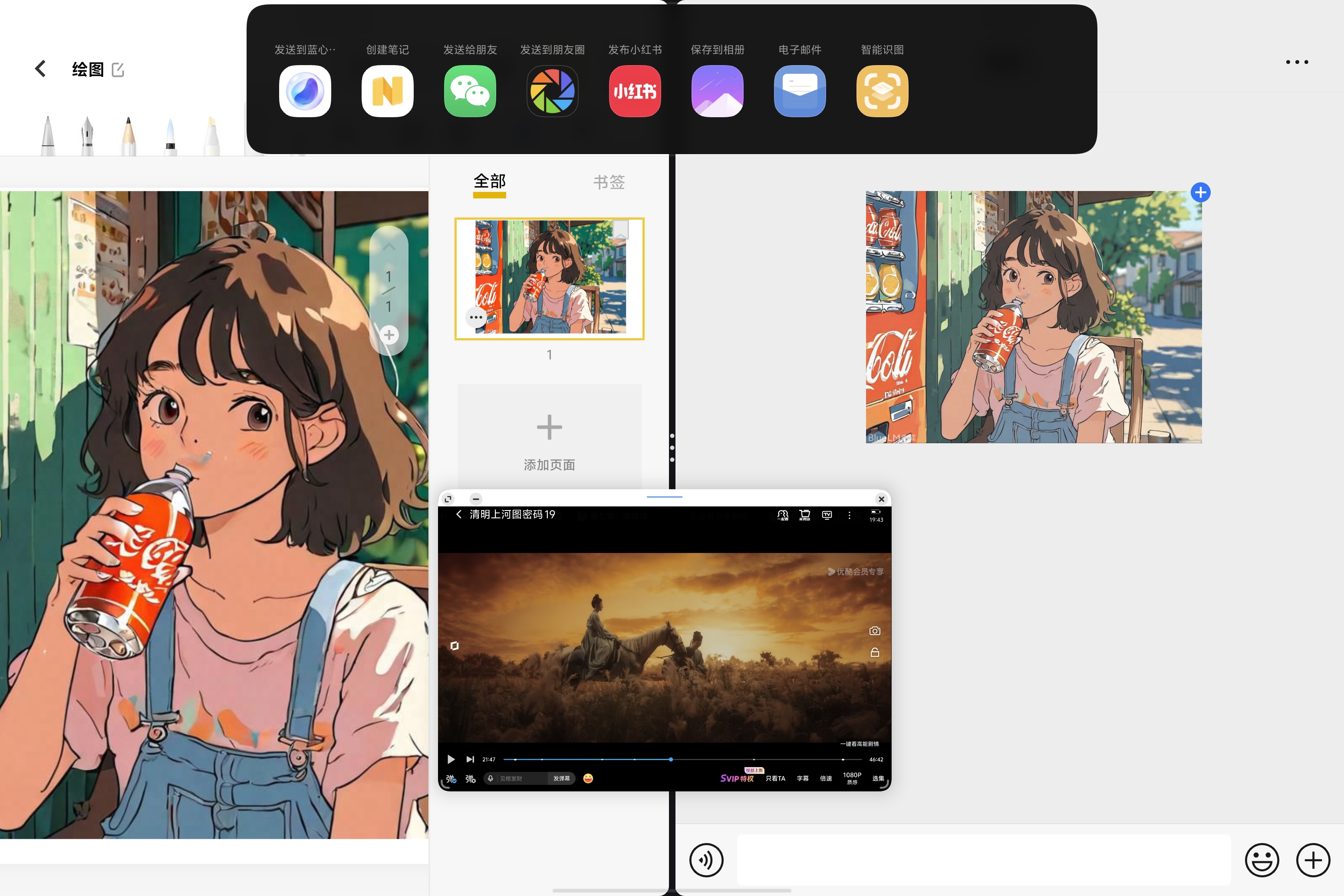
Task: Share to the 发送到蓝心 app icon
Action: pos(305,91)
